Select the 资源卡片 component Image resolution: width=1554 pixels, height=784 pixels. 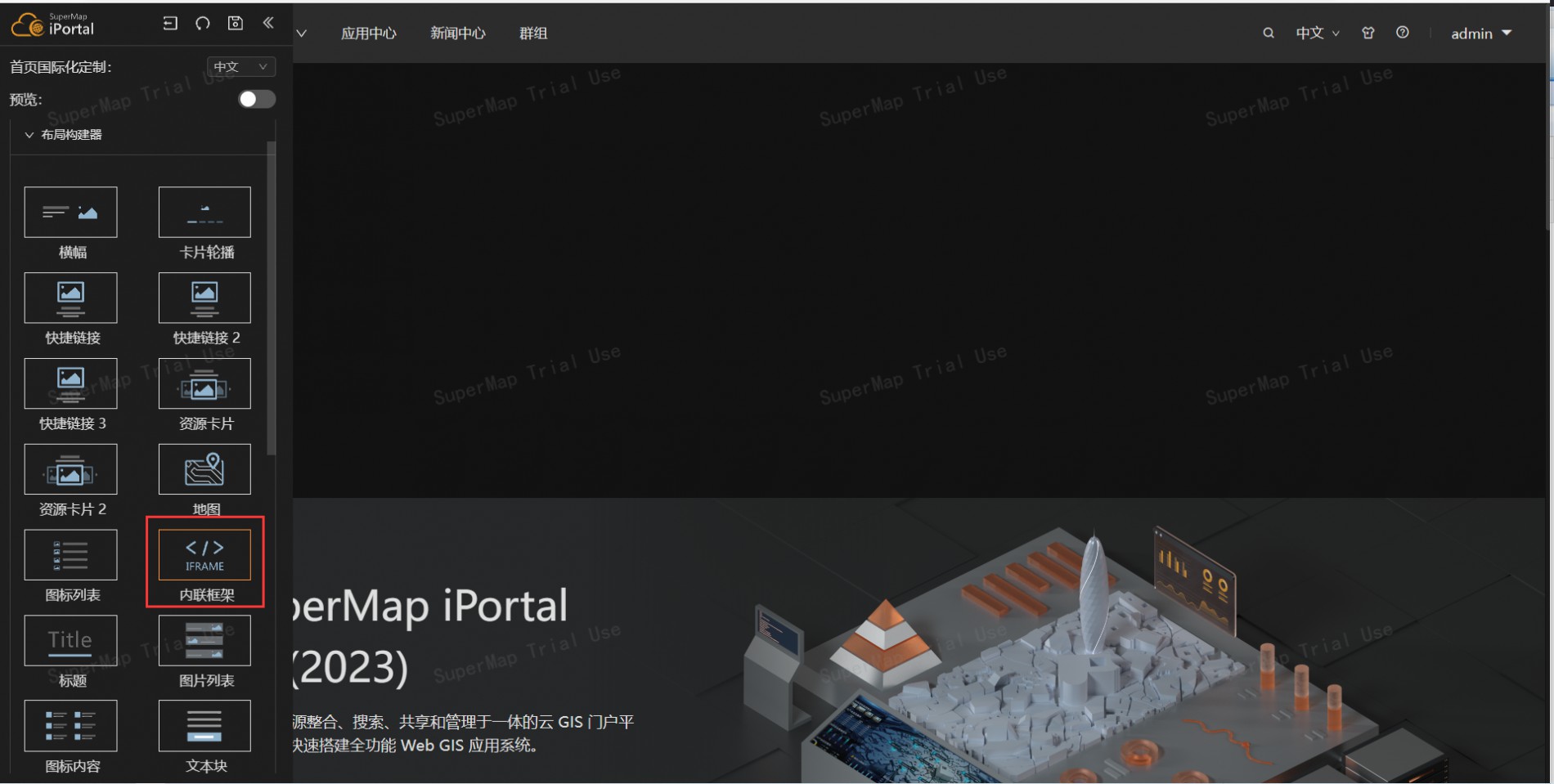pos(205,395)
